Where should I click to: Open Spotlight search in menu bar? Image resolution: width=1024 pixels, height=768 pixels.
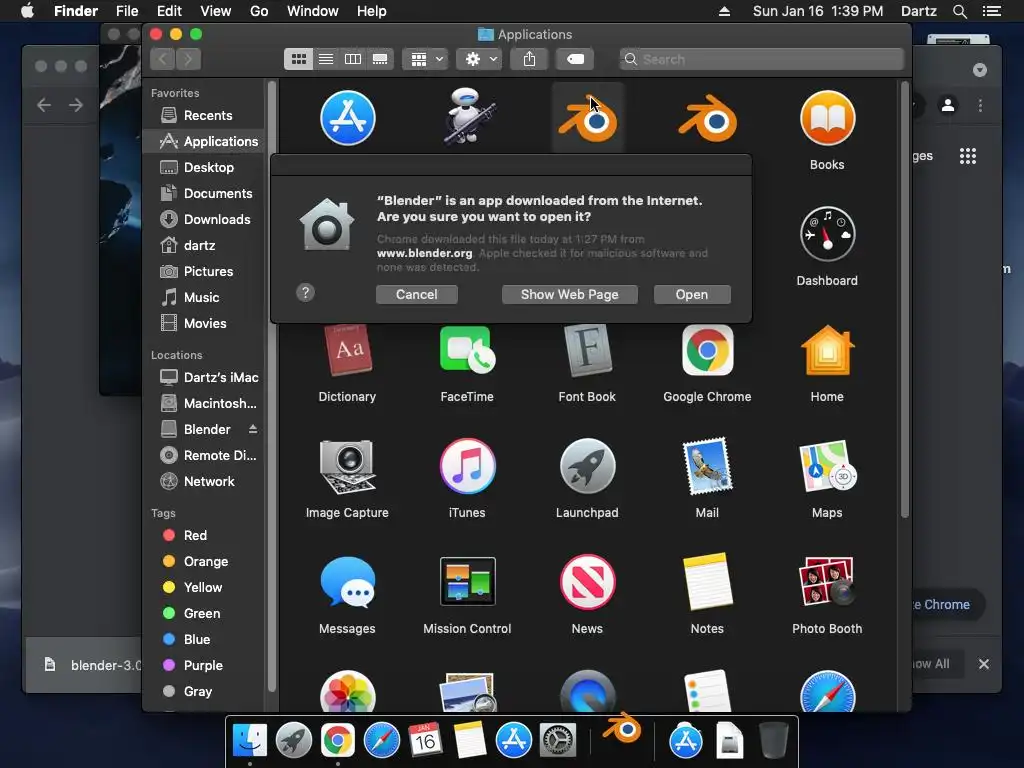(x=959, y=11)
